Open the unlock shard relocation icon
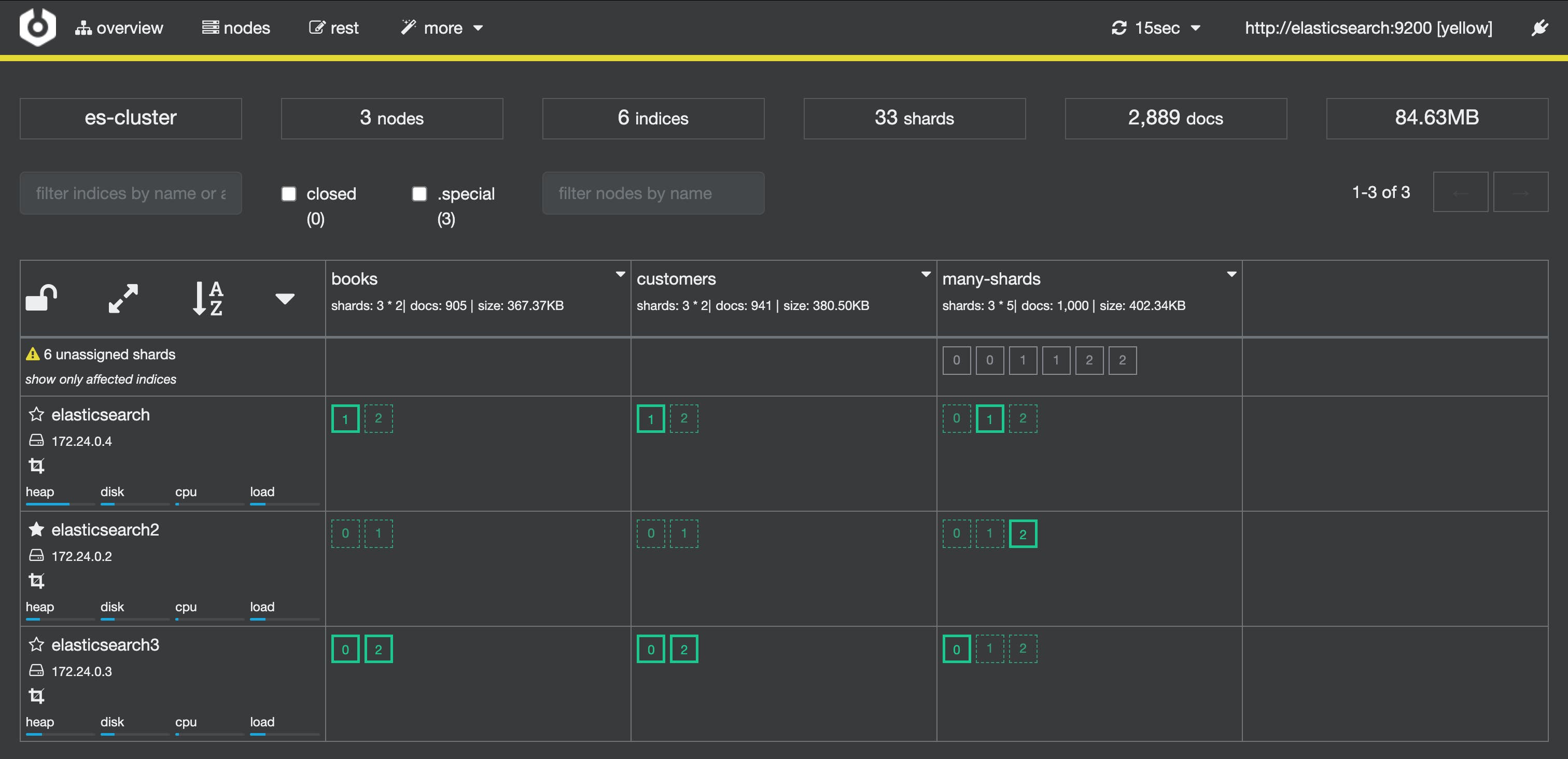This screenshot has width=1568, height=759. 41,298
